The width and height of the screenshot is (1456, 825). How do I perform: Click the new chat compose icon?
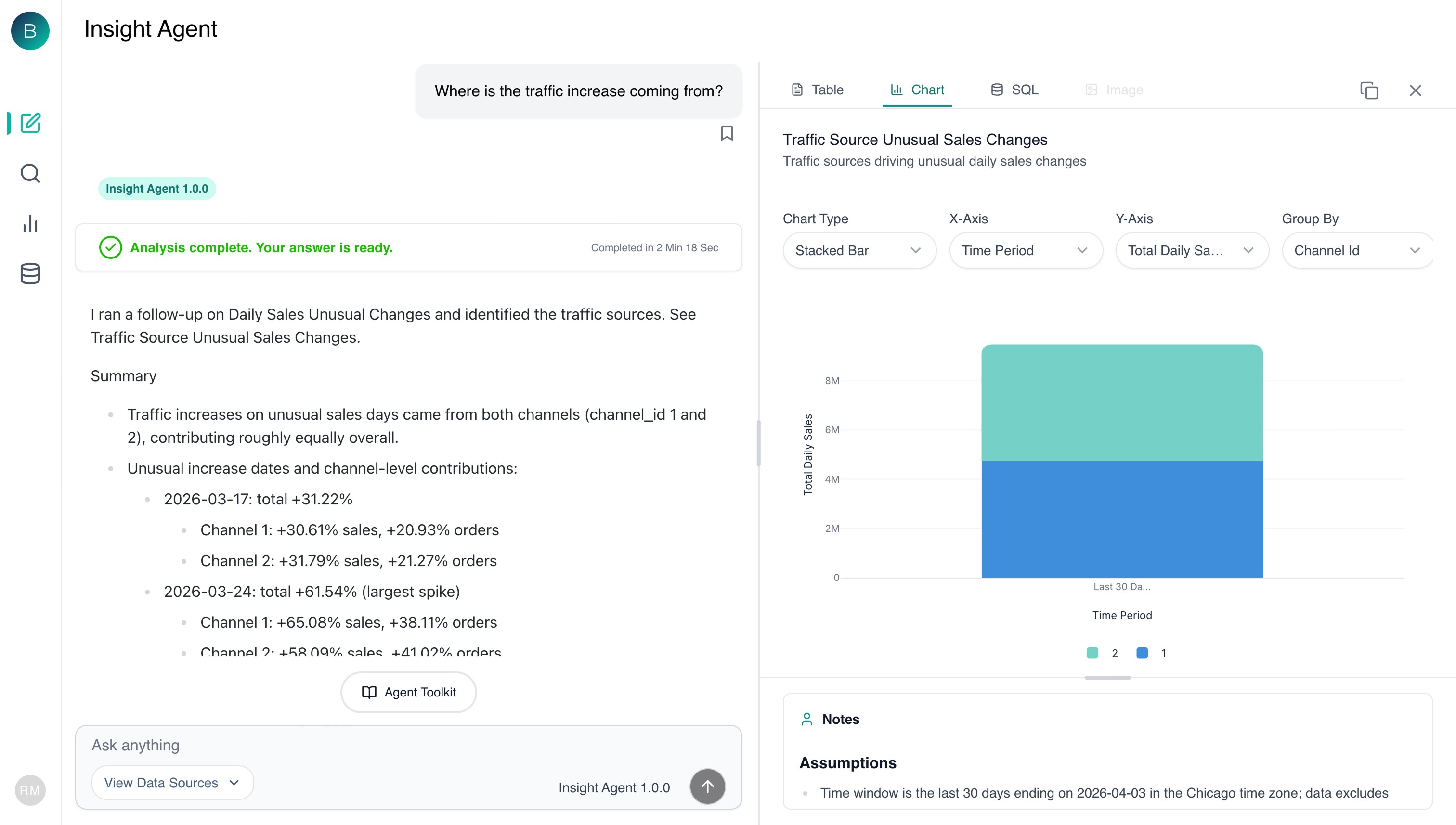point(30,123)
